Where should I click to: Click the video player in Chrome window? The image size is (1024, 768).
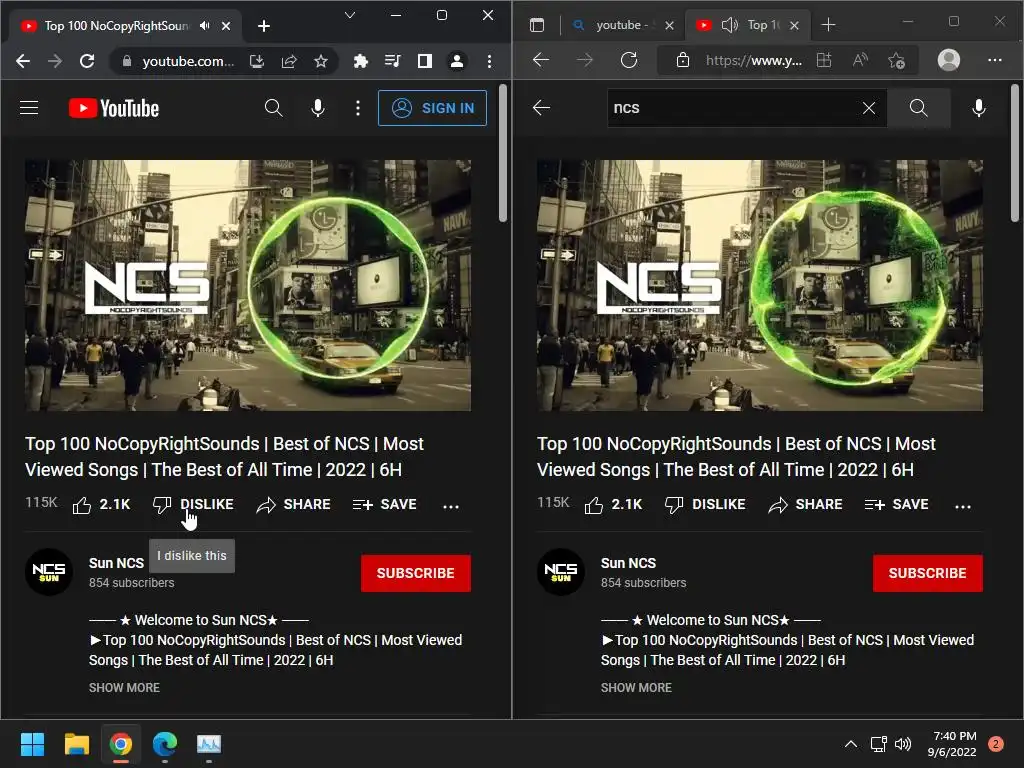click(x=248, y=285)
